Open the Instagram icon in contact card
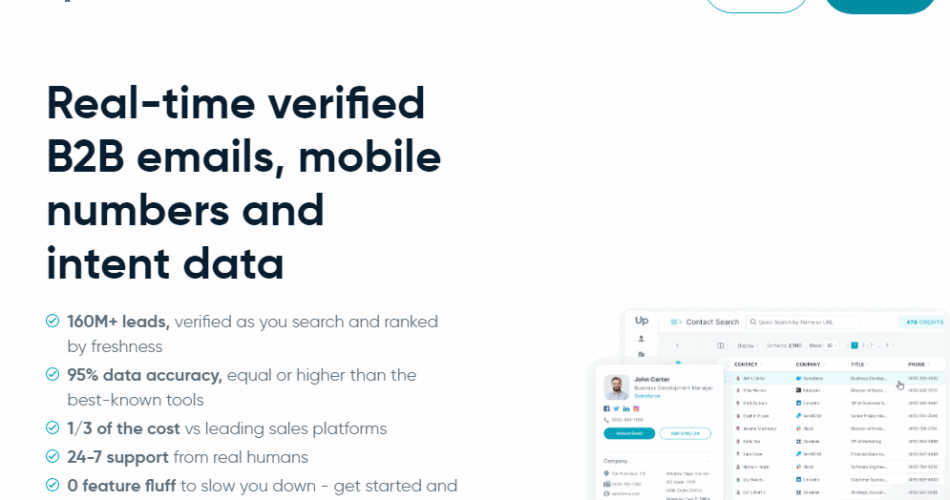This screenshot has width=950, height=500. (x=636, y=409)
